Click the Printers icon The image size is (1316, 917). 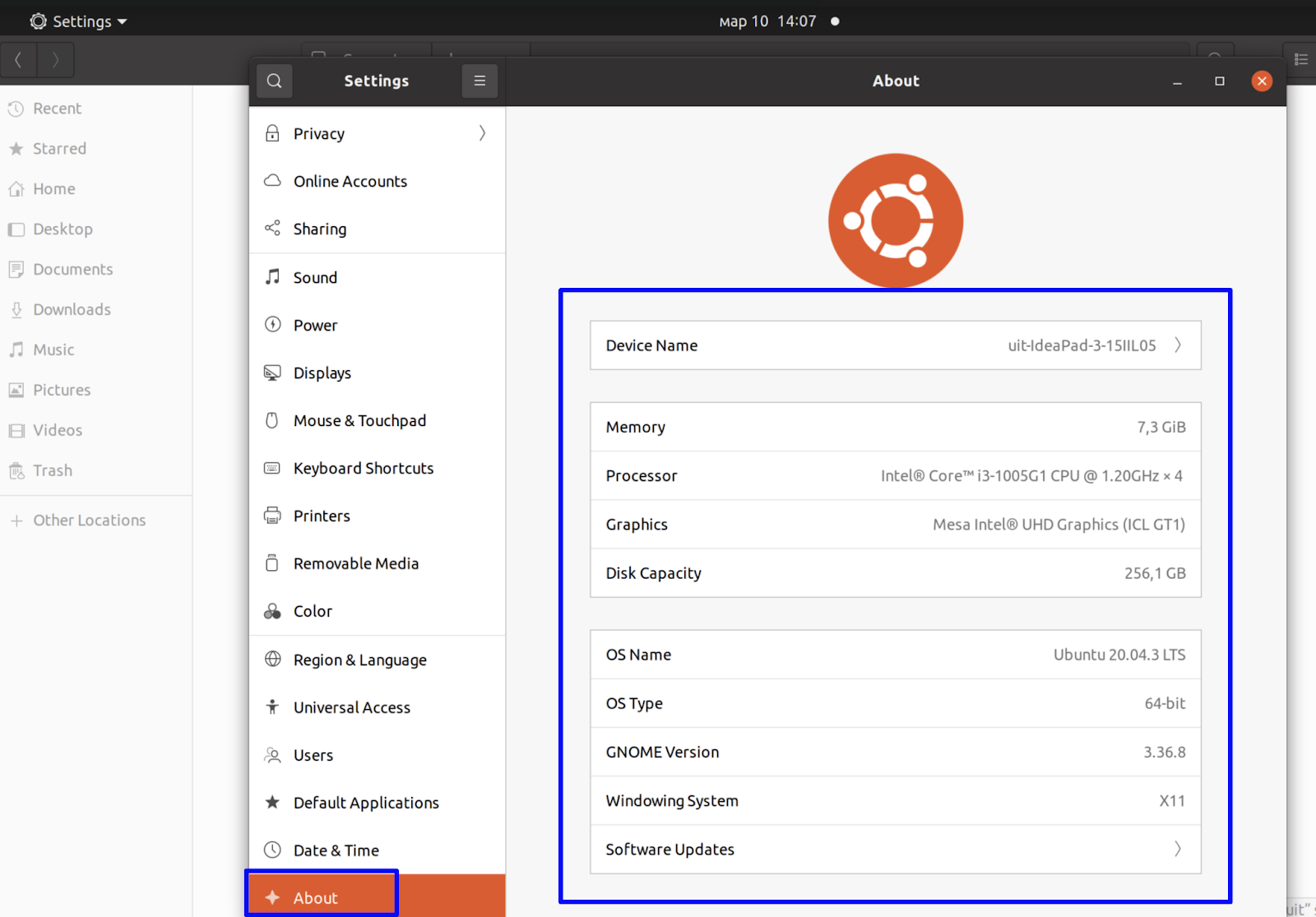[272, 516]
